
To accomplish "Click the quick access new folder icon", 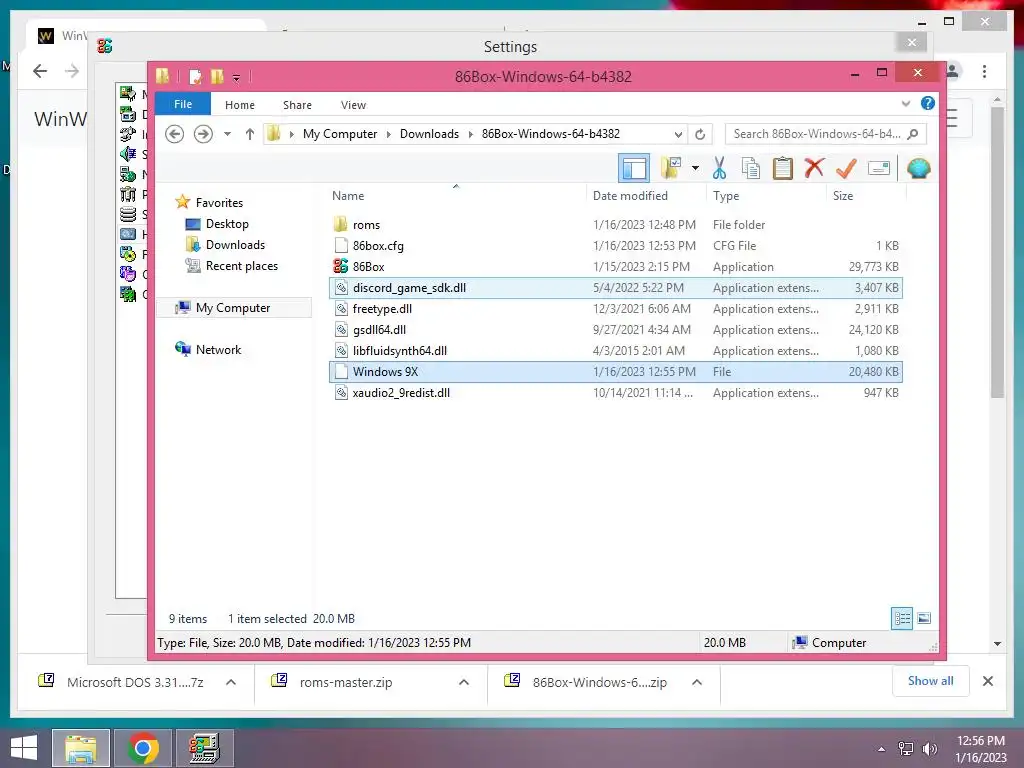I will click(x=217, y=76).
